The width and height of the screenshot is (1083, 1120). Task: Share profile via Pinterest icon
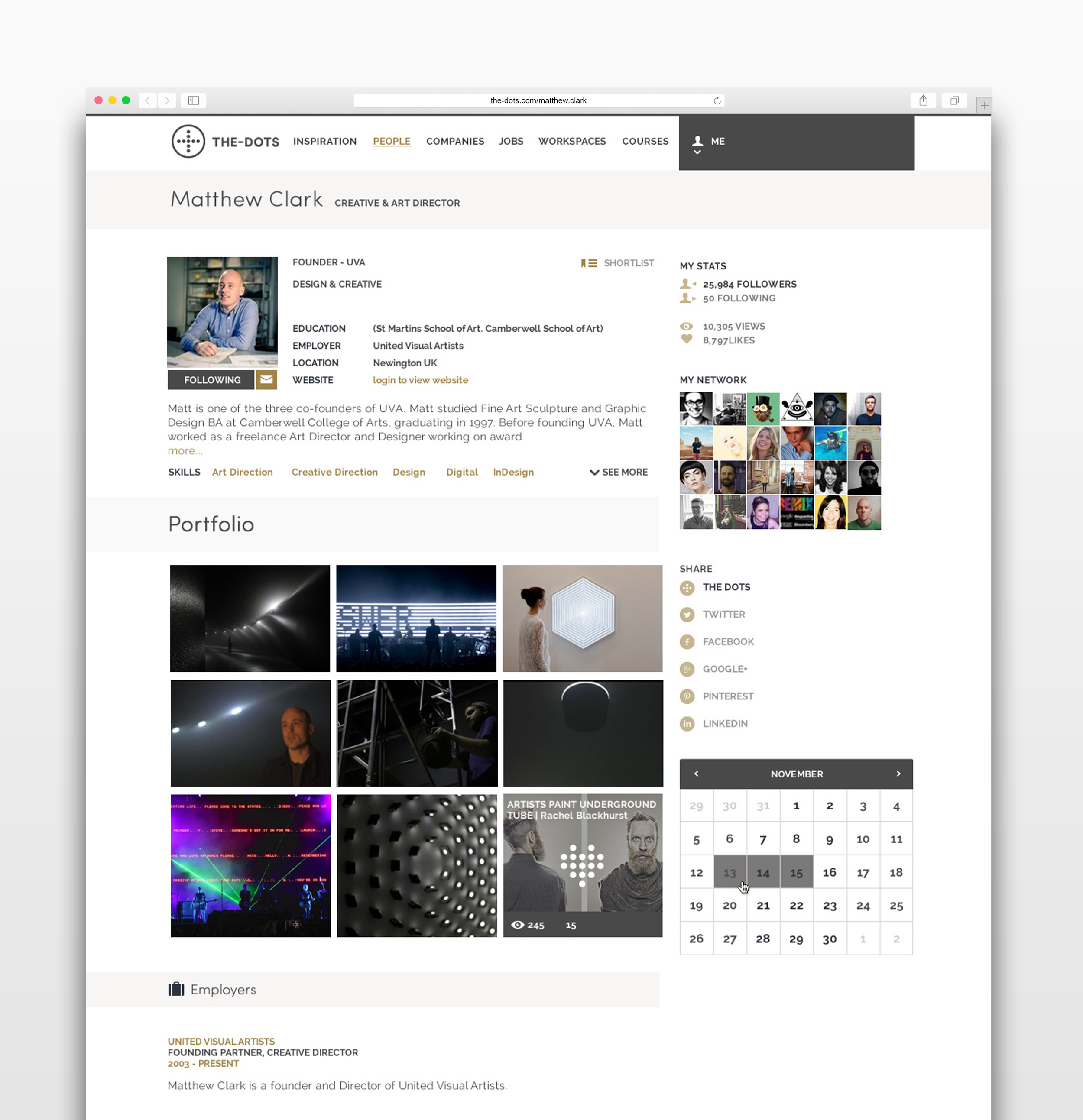click(x=687, y=696)
